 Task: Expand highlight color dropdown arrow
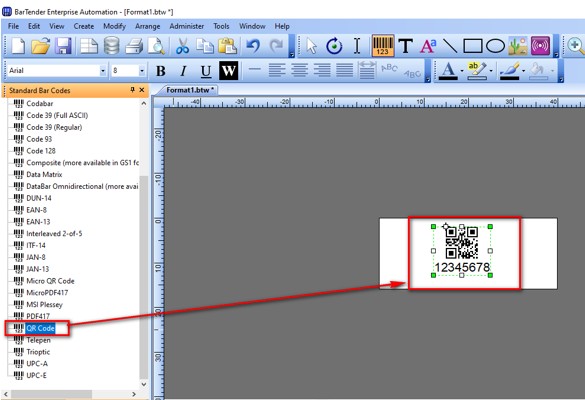tap(491, 71)
